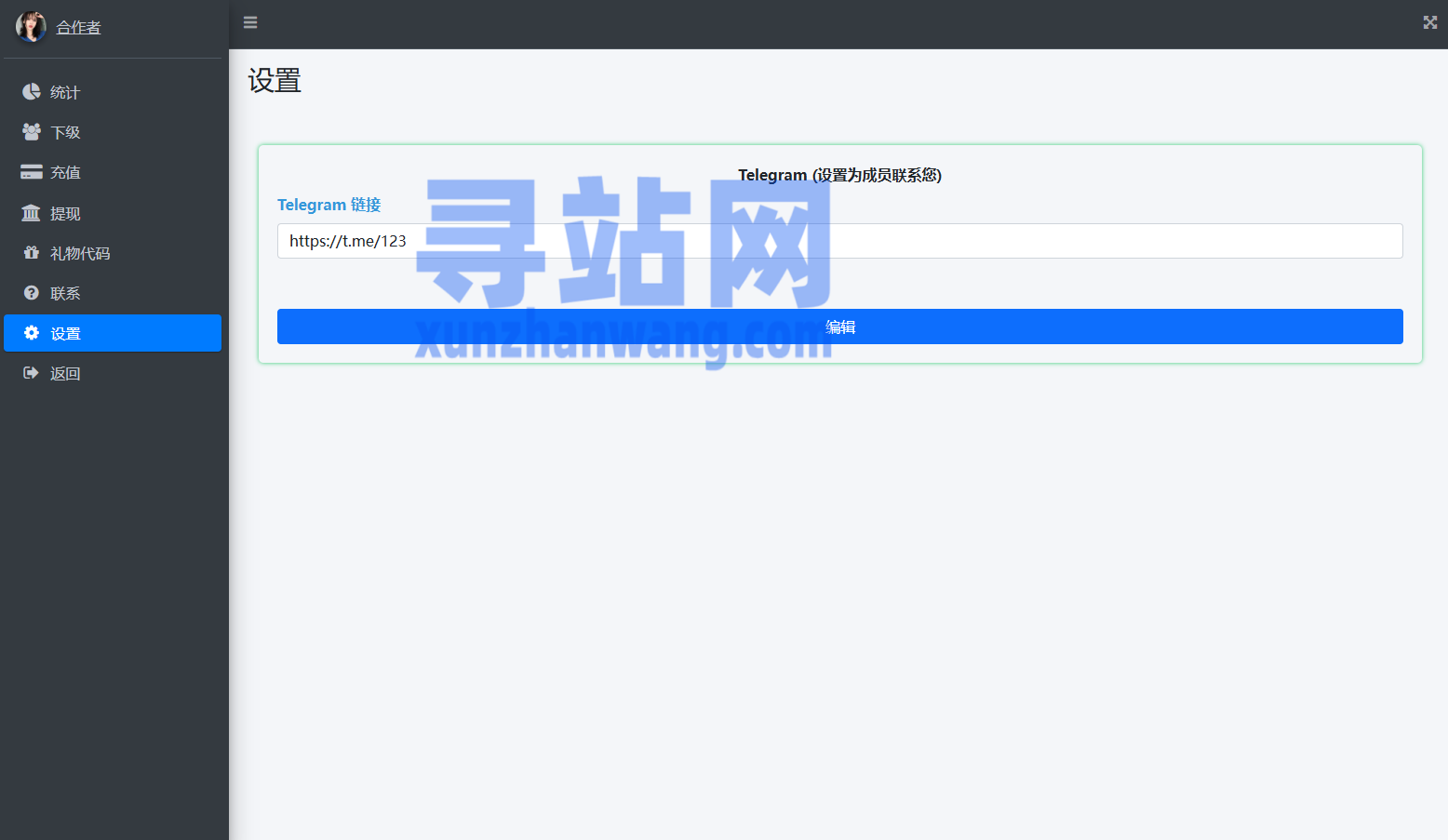The height and width of the screenshot is (840, 1448).
Task: Click the user avatar photo
Action: [31, 26]
